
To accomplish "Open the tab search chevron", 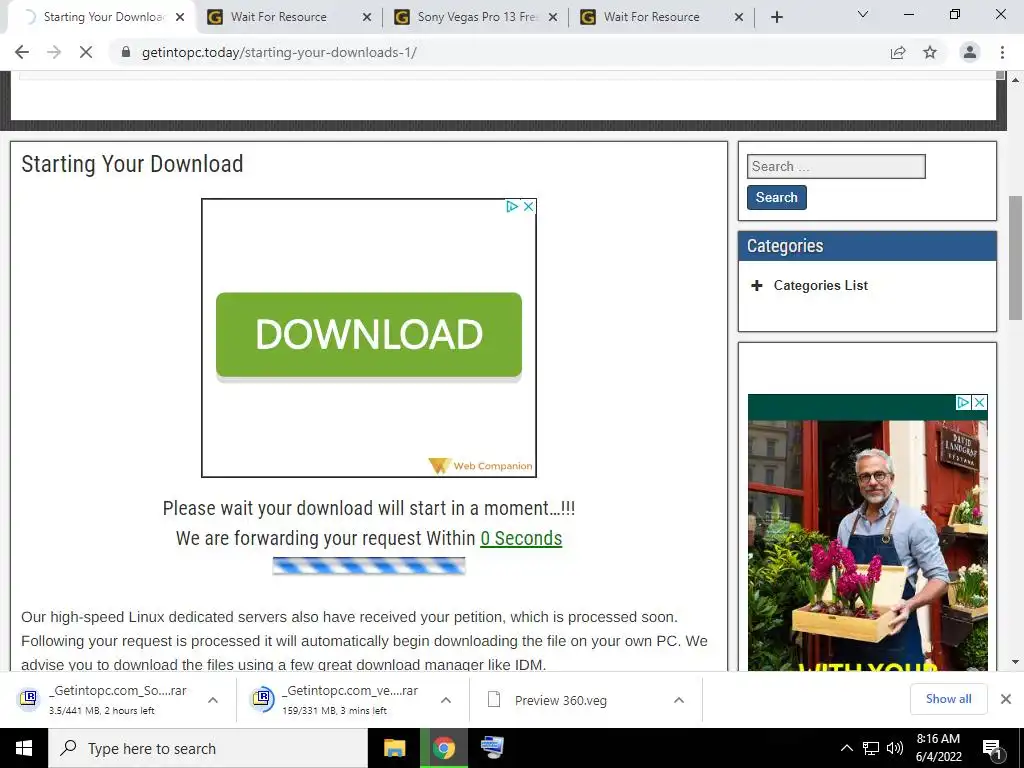I will [863, 14].
